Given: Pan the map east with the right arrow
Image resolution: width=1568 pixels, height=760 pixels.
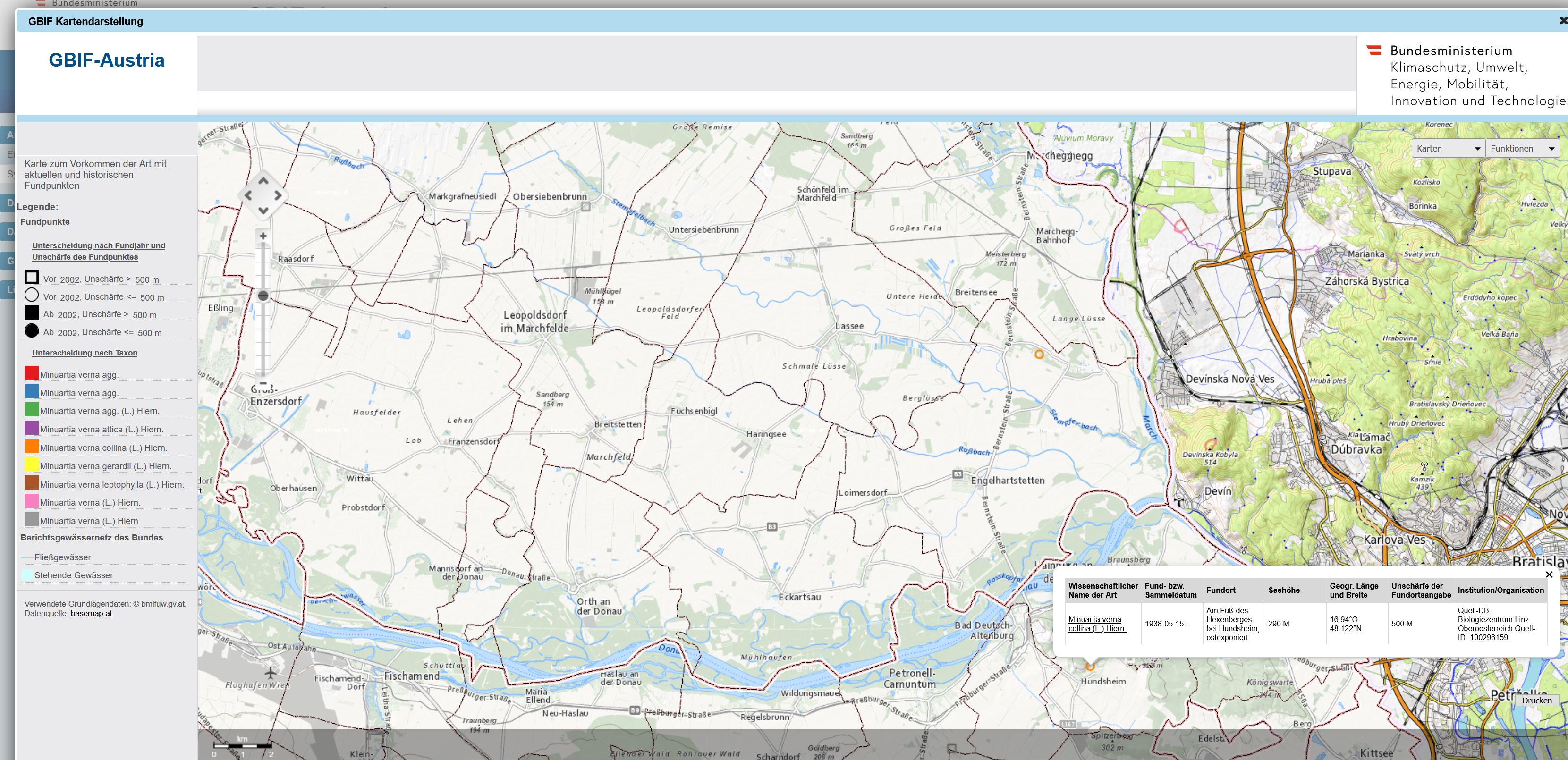Looking at the screenshot, I should click(x=278, y=195).
